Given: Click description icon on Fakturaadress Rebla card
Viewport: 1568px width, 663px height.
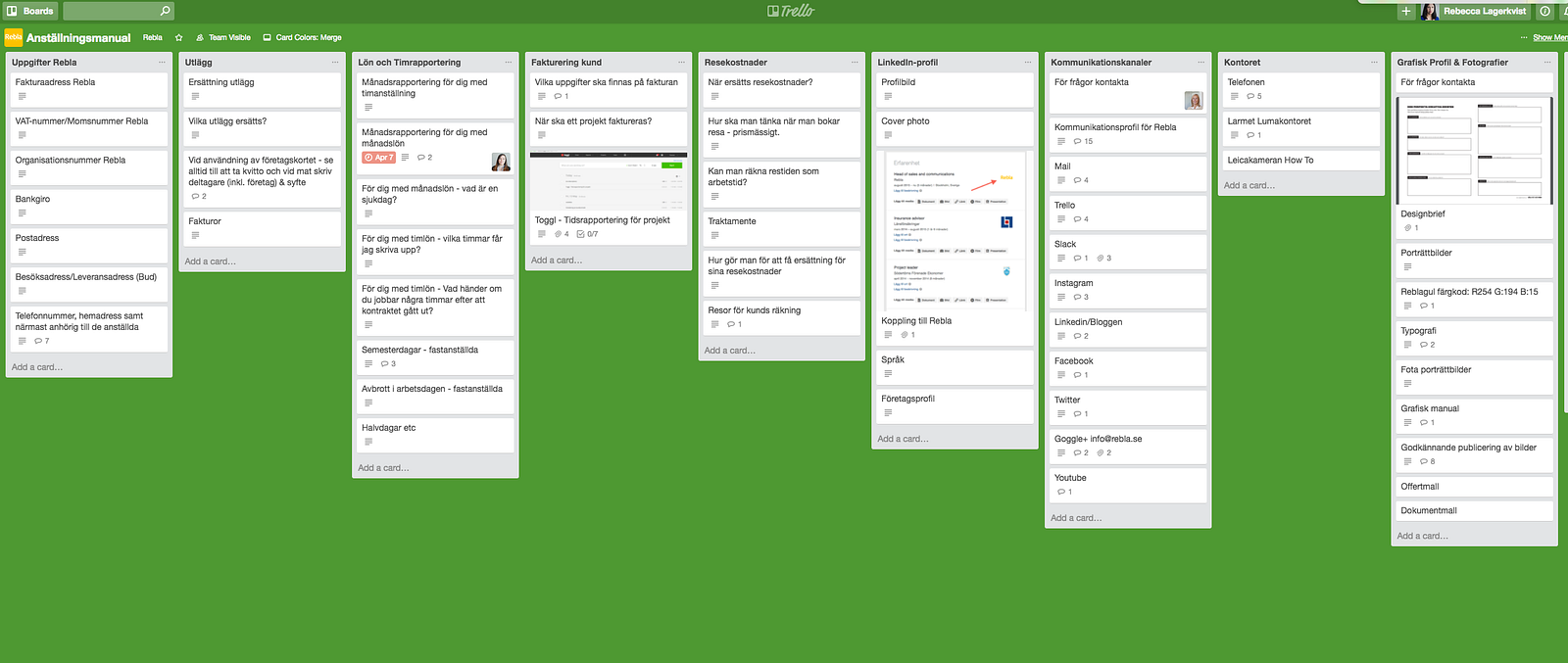Looking at the screenshot, I should click(23, 96).
